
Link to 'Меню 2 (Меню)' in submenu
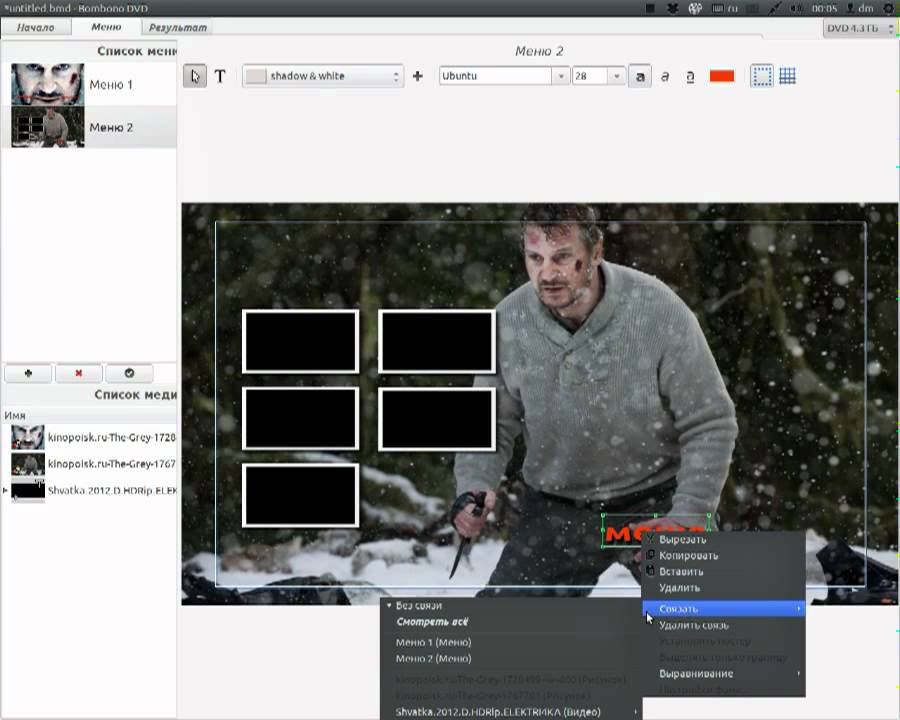click(x=511, y=659)
